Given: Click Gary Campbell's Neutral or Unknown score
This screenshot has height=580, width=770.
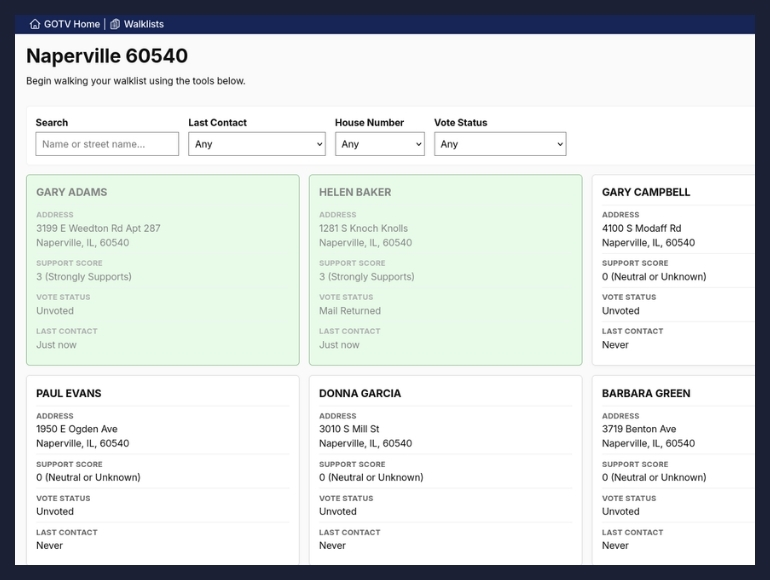Looking at the screenshot, I should (654, 277).
